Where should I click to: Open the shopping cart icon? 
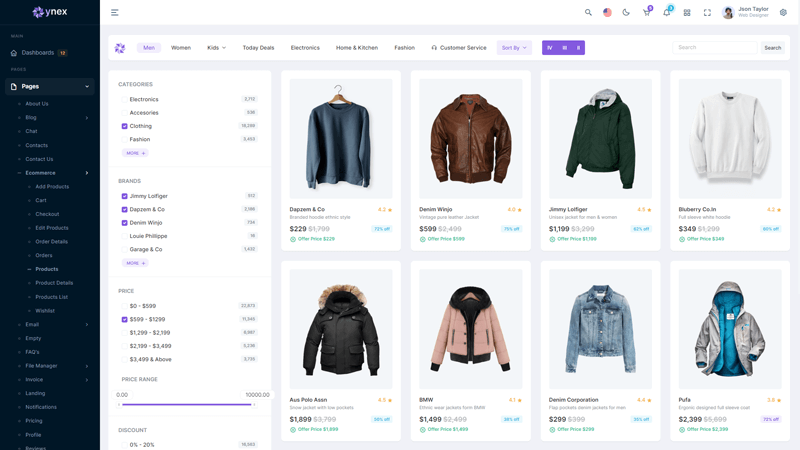coord(646,13)
